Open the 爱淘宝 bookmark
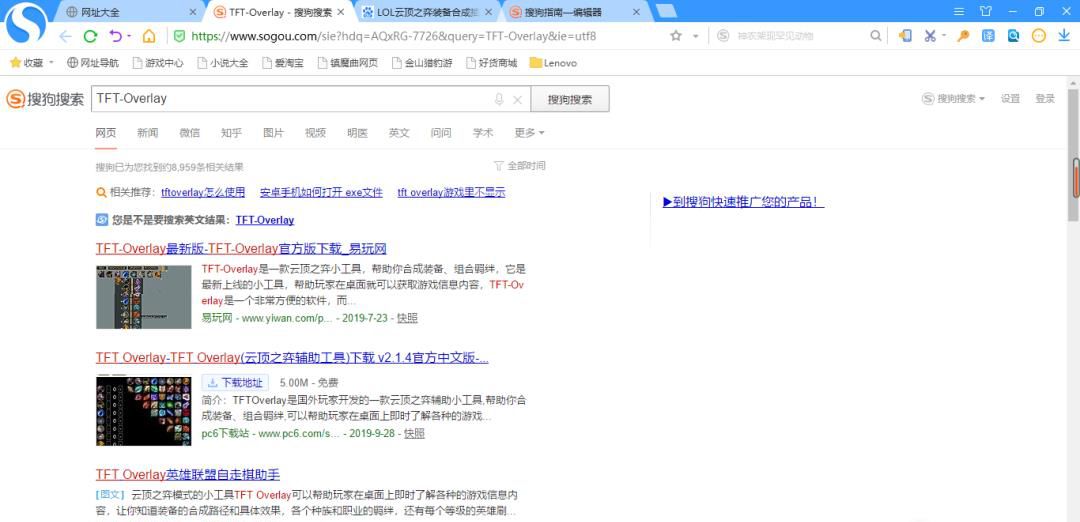This screenshot has height=522, width=1080. click(283, 63)
